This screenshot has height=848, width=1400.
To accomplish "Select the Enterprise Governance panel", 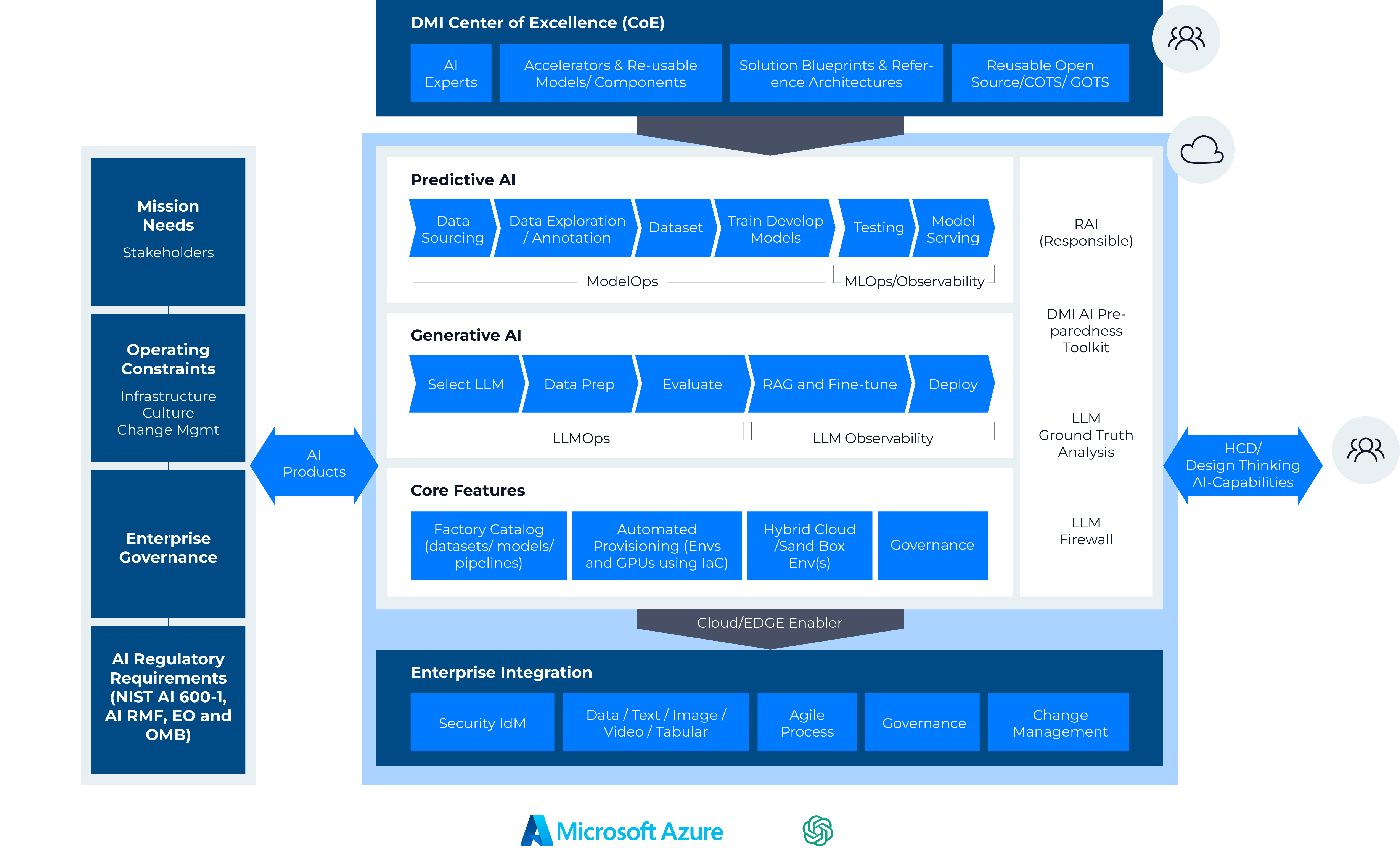I will click(168, 544).
